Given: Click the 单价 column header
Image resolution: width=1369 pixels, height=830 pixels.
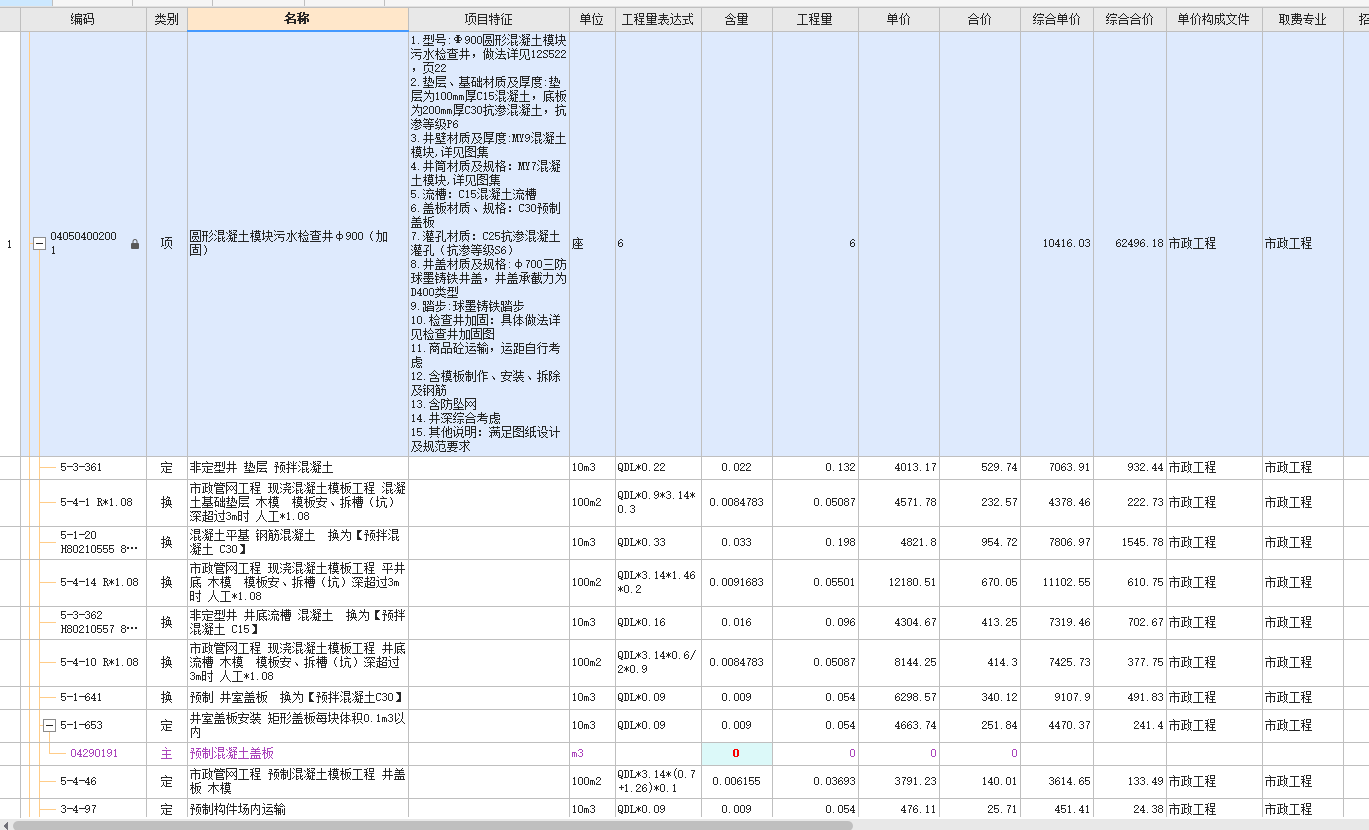Looking at the screenshot, I should (x=899, y=20).
